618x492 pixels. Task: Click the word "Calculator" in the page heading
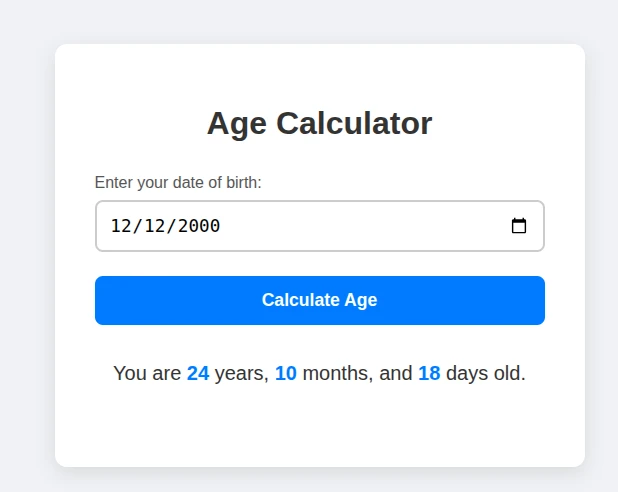pyautogui.click(x=354, y=123)
